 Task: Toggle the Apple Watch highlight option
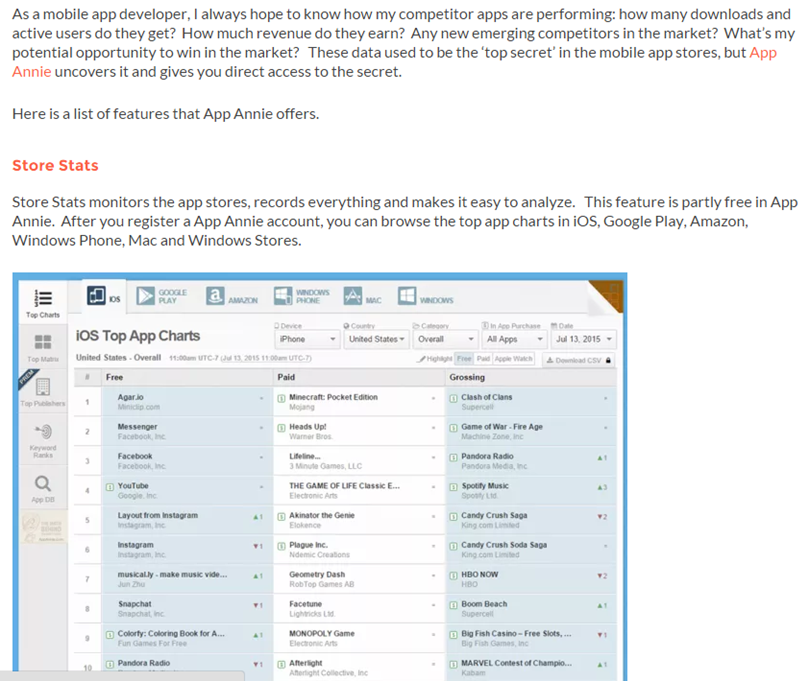[514, 358]
